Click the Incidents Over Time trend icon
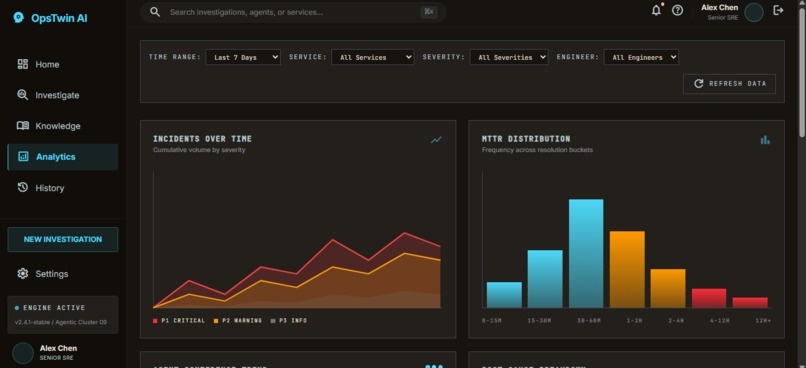 point(436,140)
